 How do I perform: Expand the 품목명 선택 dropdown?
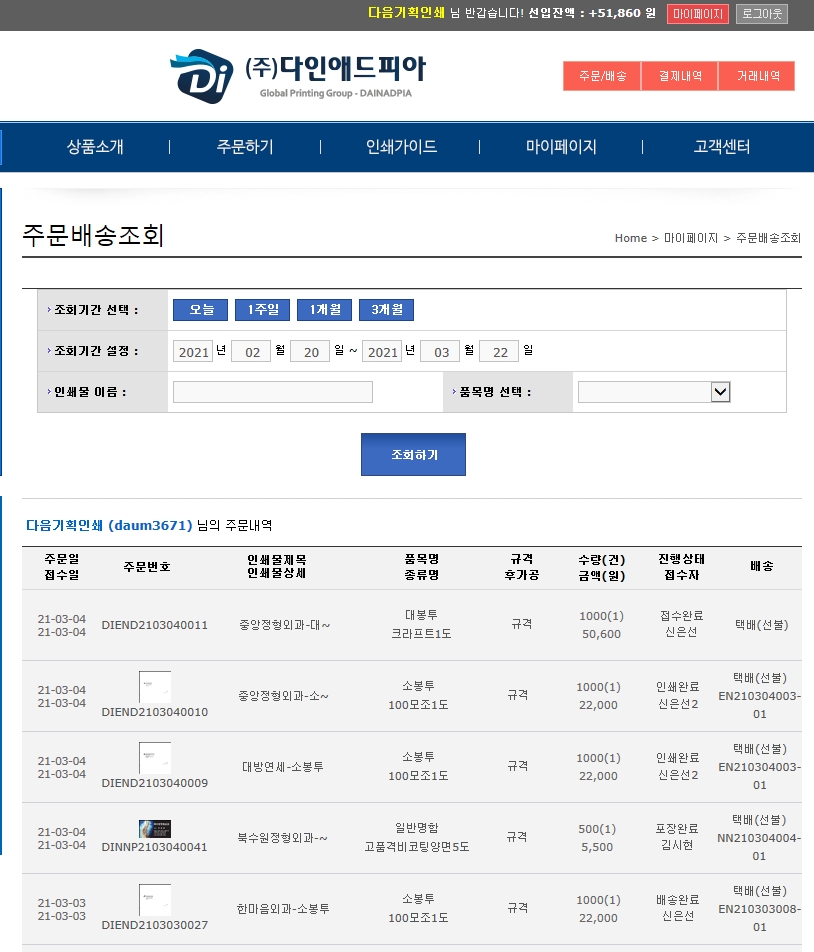point(655,392)
